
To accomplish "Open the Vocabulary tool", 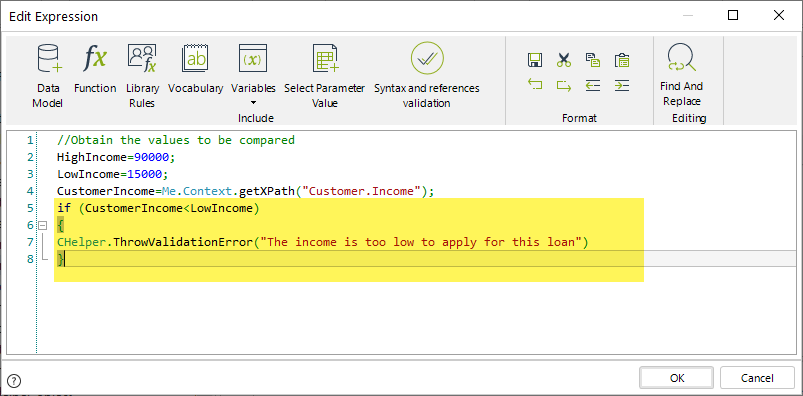I will click(196, 68).
